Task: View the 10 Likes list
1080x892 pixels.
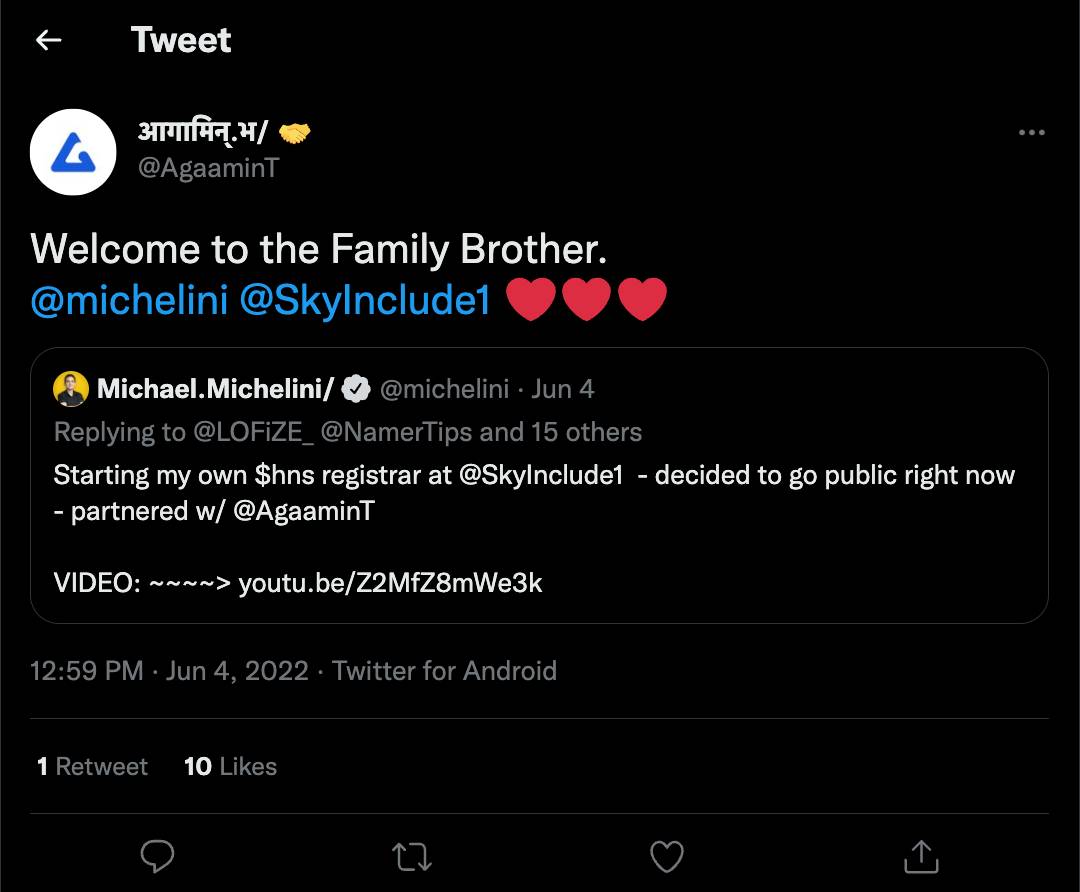Action: (230, 766)
